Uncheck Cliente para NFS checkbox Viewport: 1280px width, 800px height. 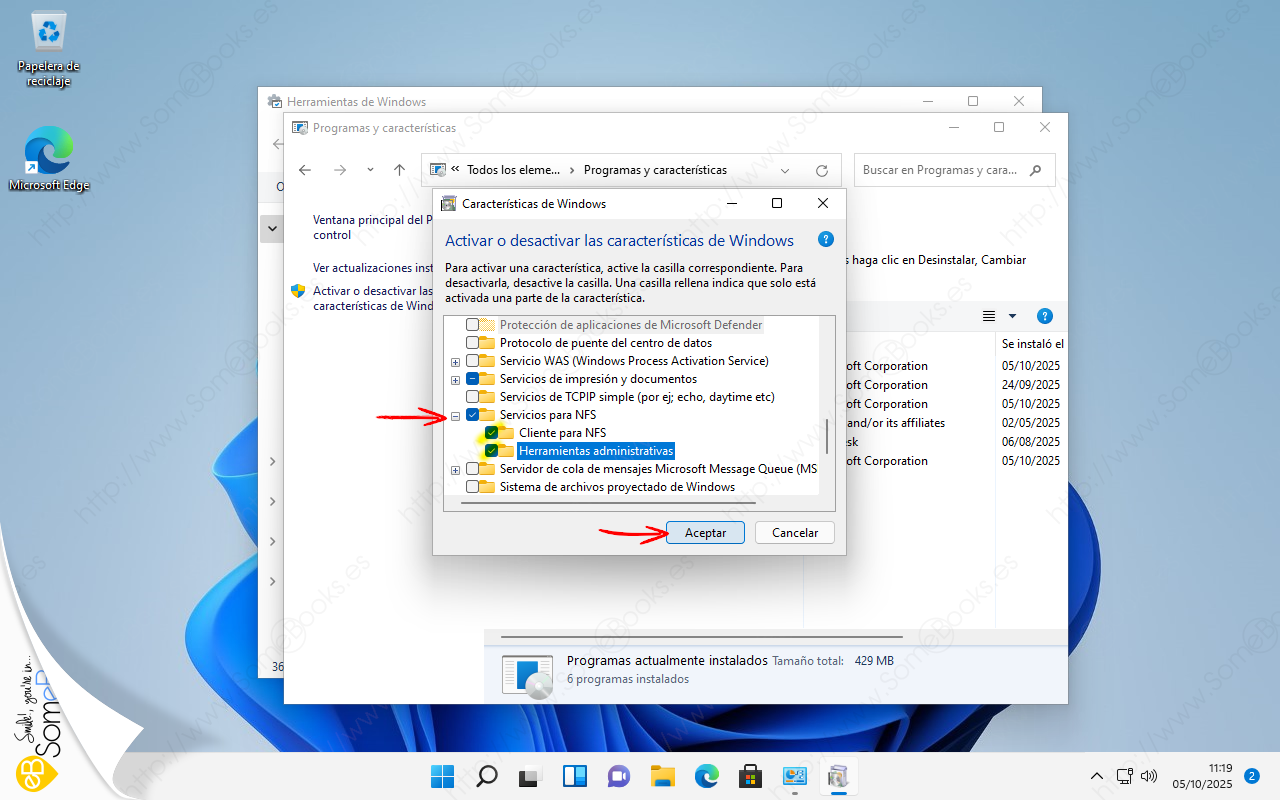point(492,433)
